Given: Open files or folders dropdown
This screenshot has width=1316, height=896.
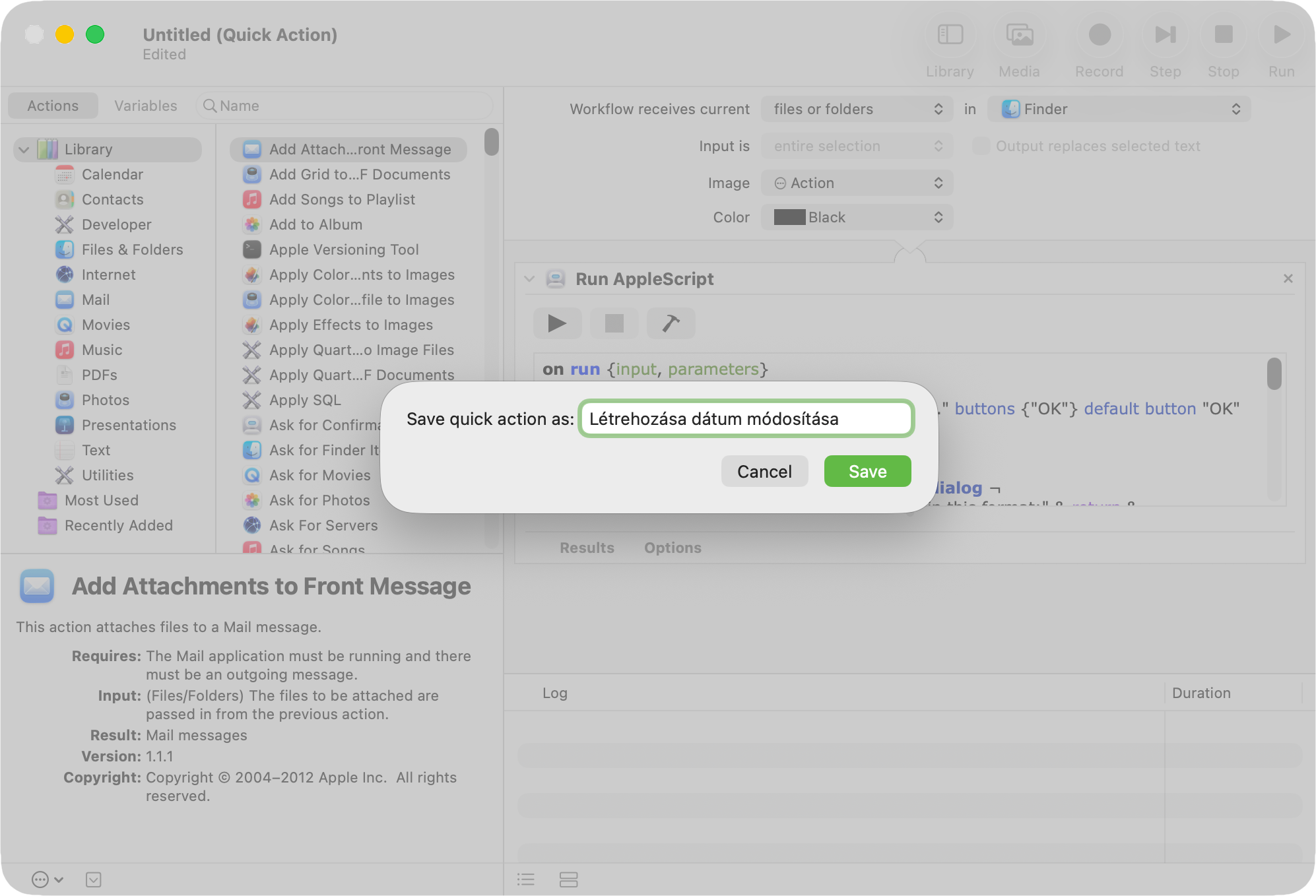Looking at the screenshot, I should click(856, 109).
